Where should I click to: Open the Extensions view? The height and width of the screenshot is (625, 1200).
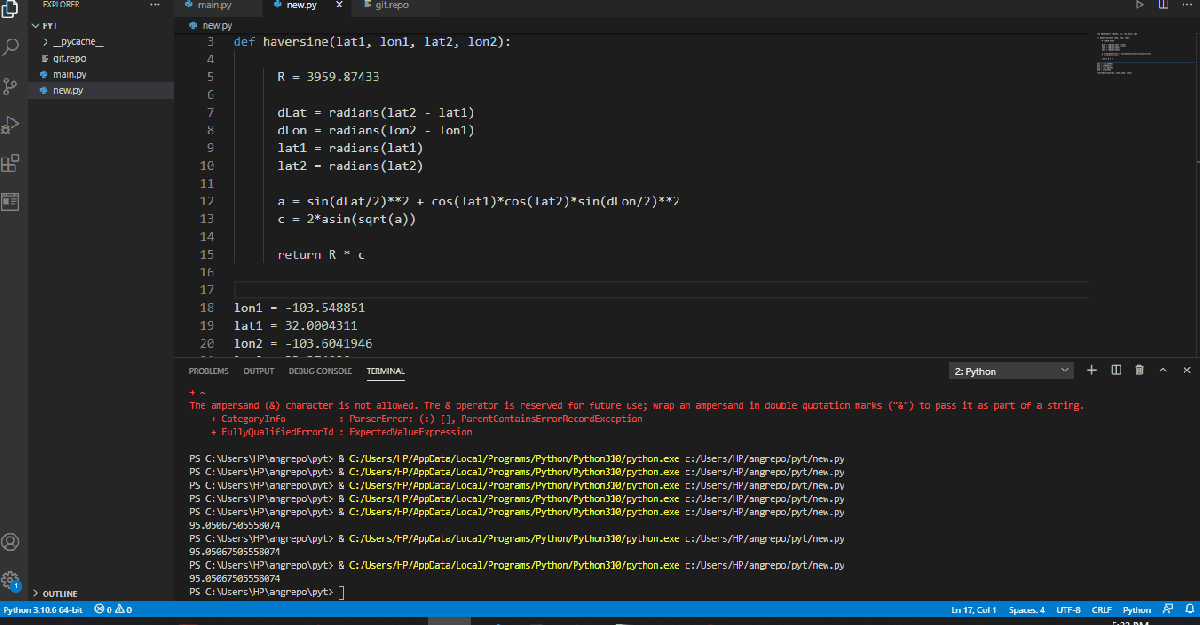pos(11,163)
